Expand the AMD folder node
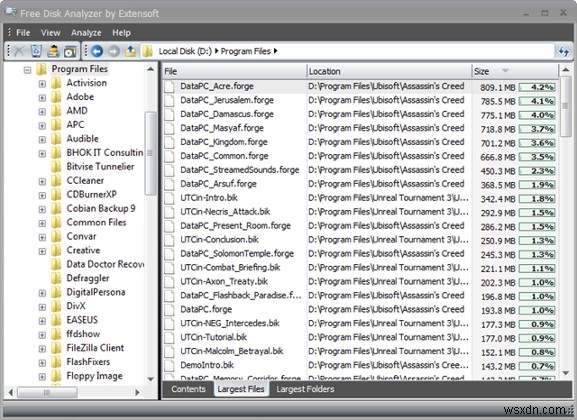This screenshot has width=577, height=420. [42, 112]
